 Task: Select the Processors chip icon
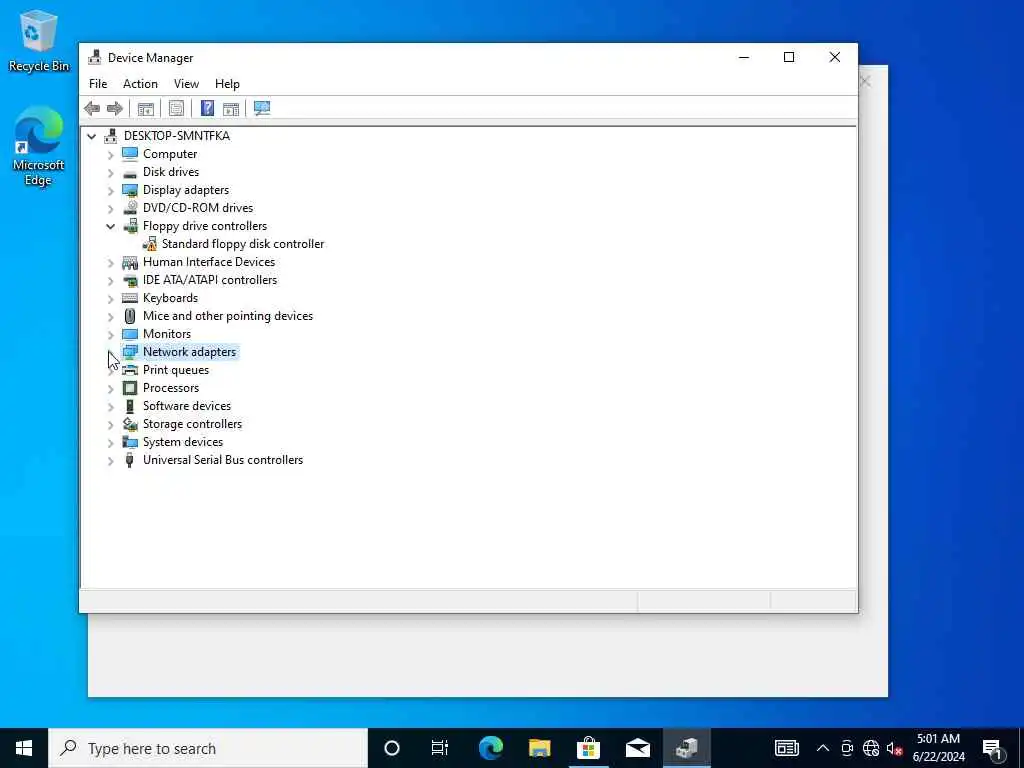coord(130,388)
